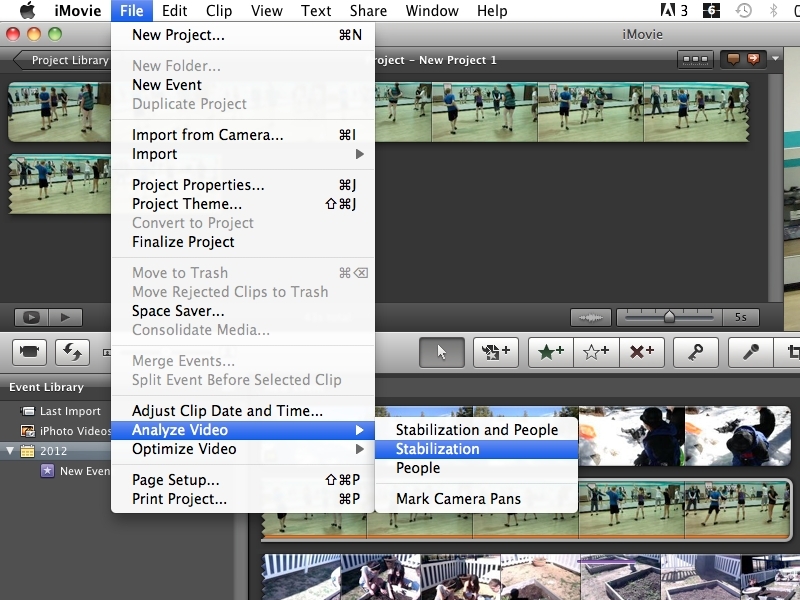Click the iMovie application menu
The width and height of the screenshot is (800, 600).
[78, 11]
